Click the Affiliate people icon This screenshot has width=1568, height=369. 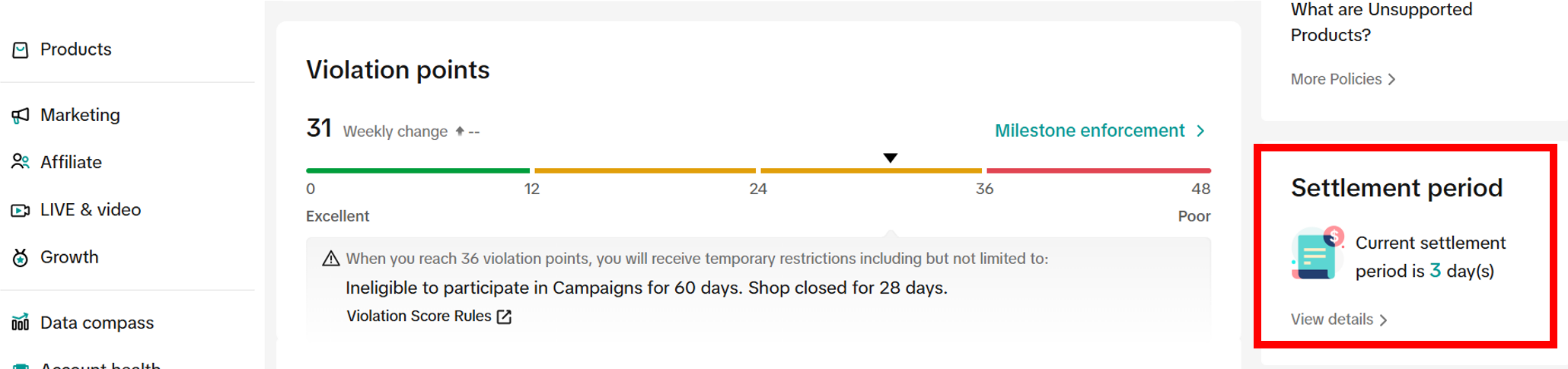[x=21, y=162]
